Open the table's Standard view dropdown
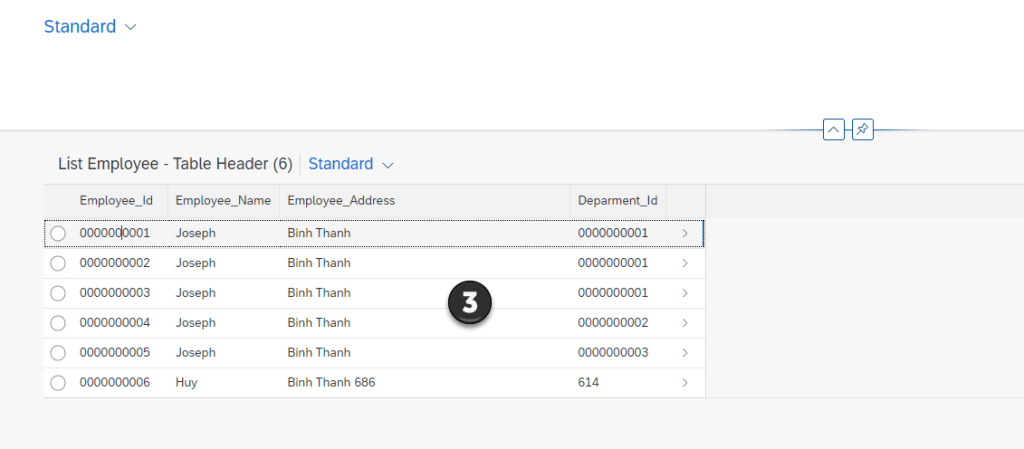Viewport: 1024px width, 449px height. 351,164
